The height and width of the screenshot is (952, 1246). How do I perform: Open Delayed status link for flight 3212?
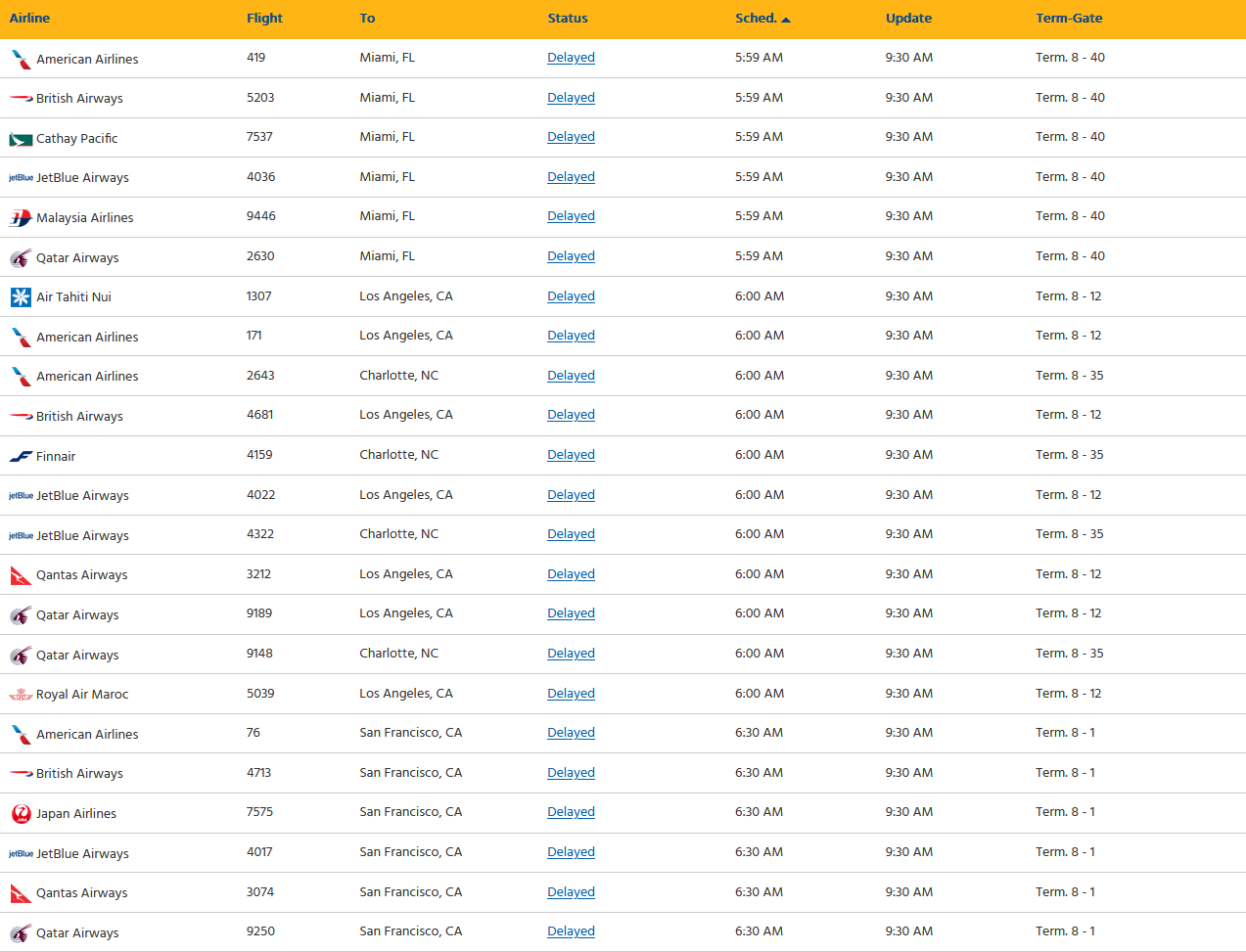(x=571, y=574)
